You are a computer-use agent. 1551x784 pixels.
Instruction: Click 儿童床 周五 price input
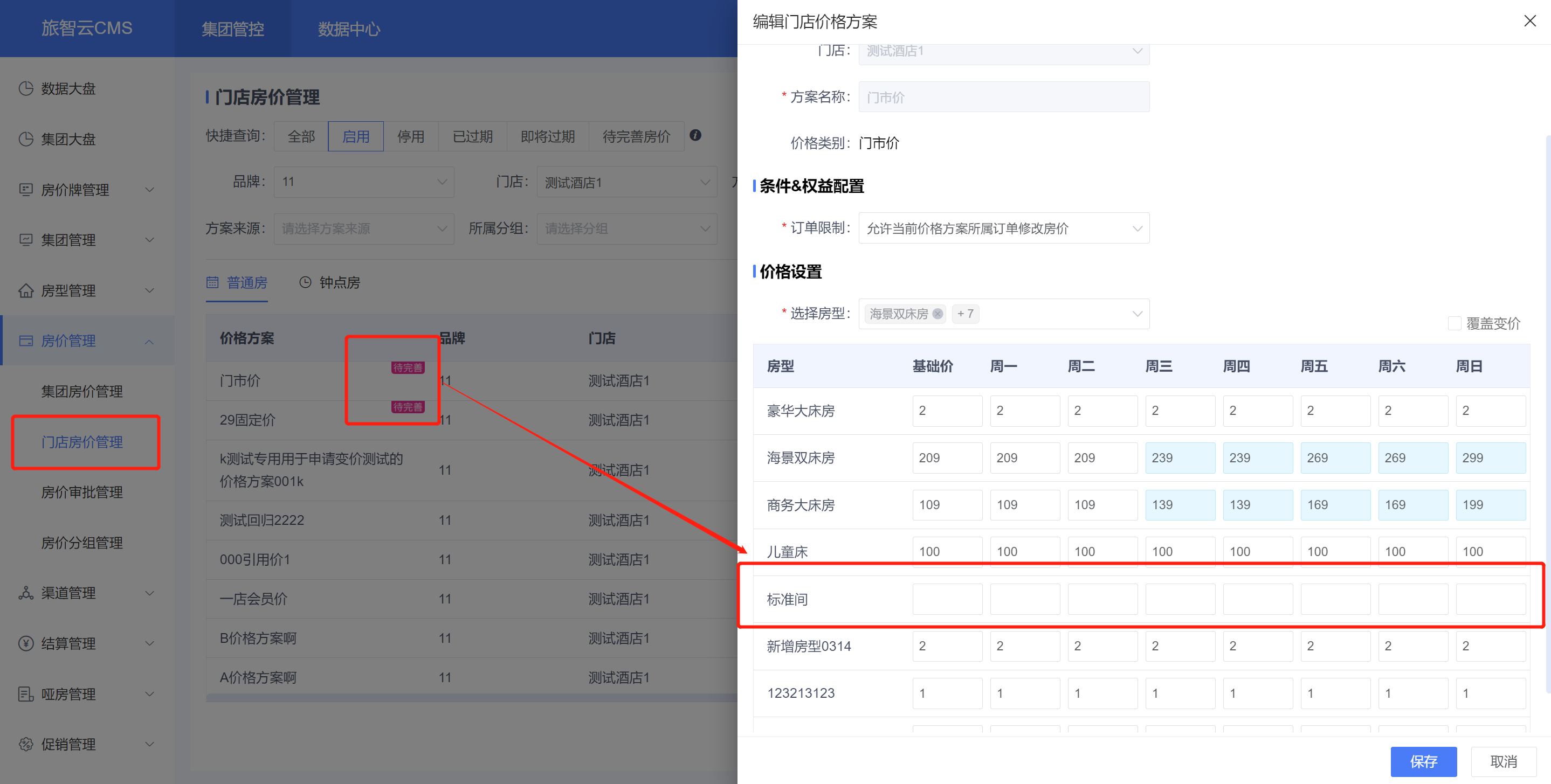click(1335, 552)
